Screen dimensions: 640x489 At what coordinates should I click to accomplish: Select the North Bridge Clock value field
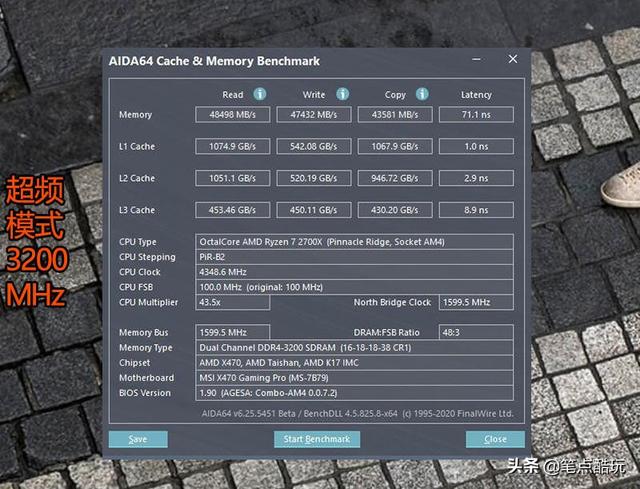click(476, 302)
